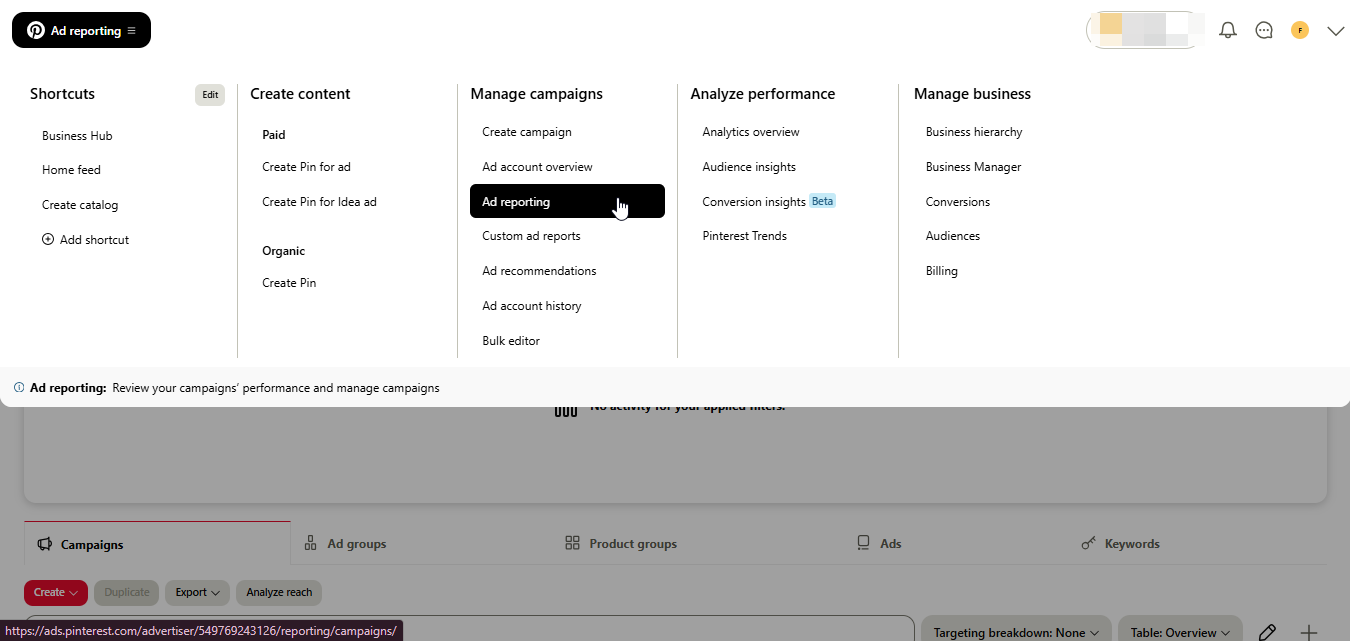Click Add shortcut
This screenshot has height=641, width=1350.
[85, 240]
